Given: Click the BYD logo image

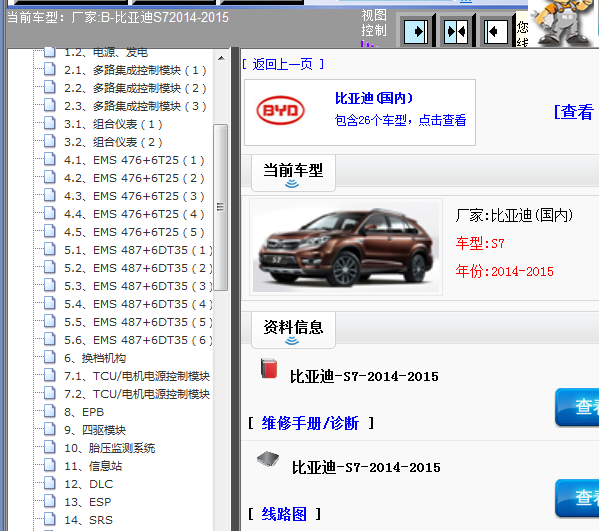Looking at the screenshot, I should [280, 111].
